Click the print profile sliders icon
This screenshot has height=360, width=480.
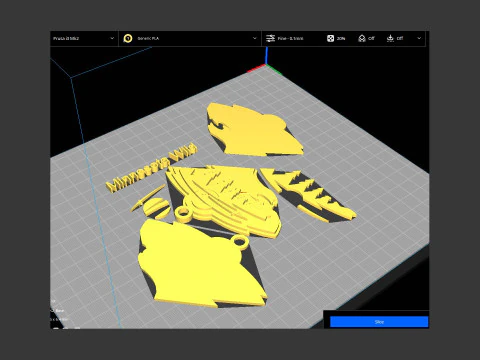270,38
